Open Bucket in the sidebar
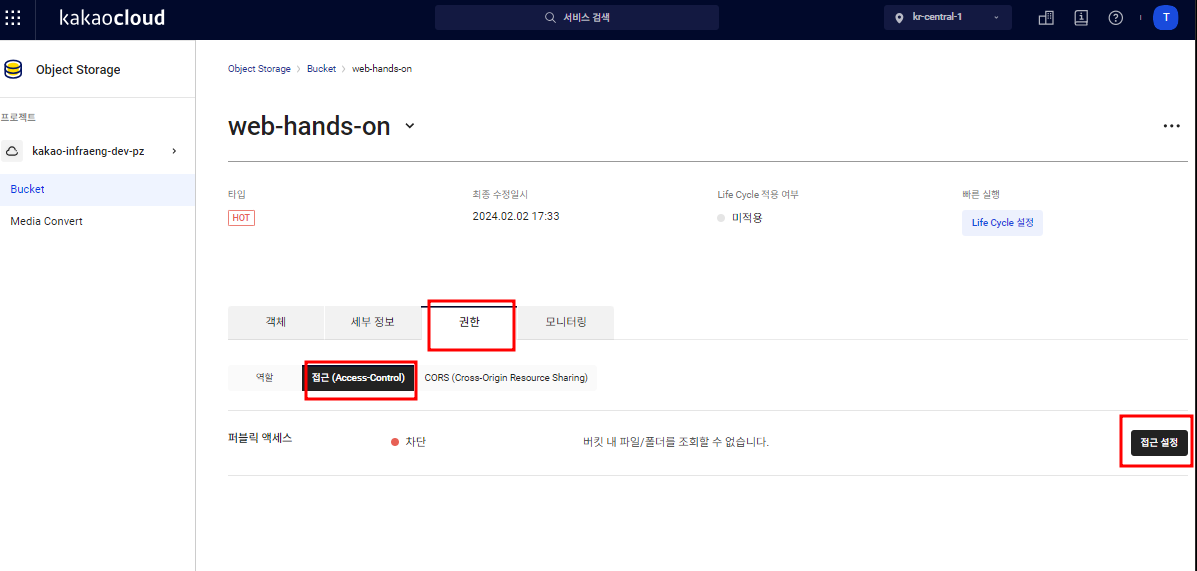Image resolution: width=1197 pixels, height=571 pixels. click(98, 189)
